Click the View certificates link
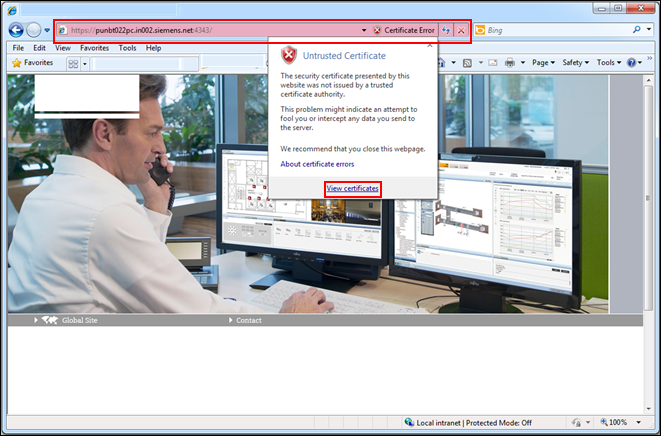The image size is (661, 436). click(x=352, y=188)
